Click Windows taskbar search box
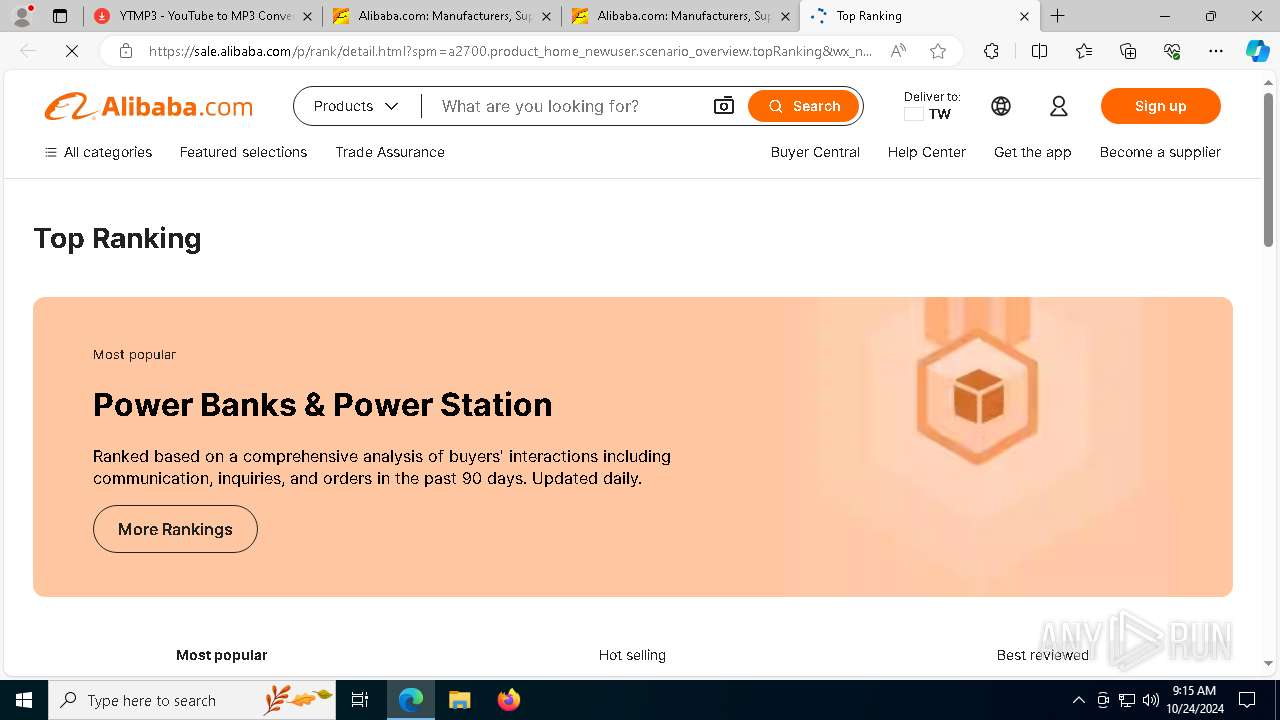This screenshot has width=1280, height=720. pos(192,700)
